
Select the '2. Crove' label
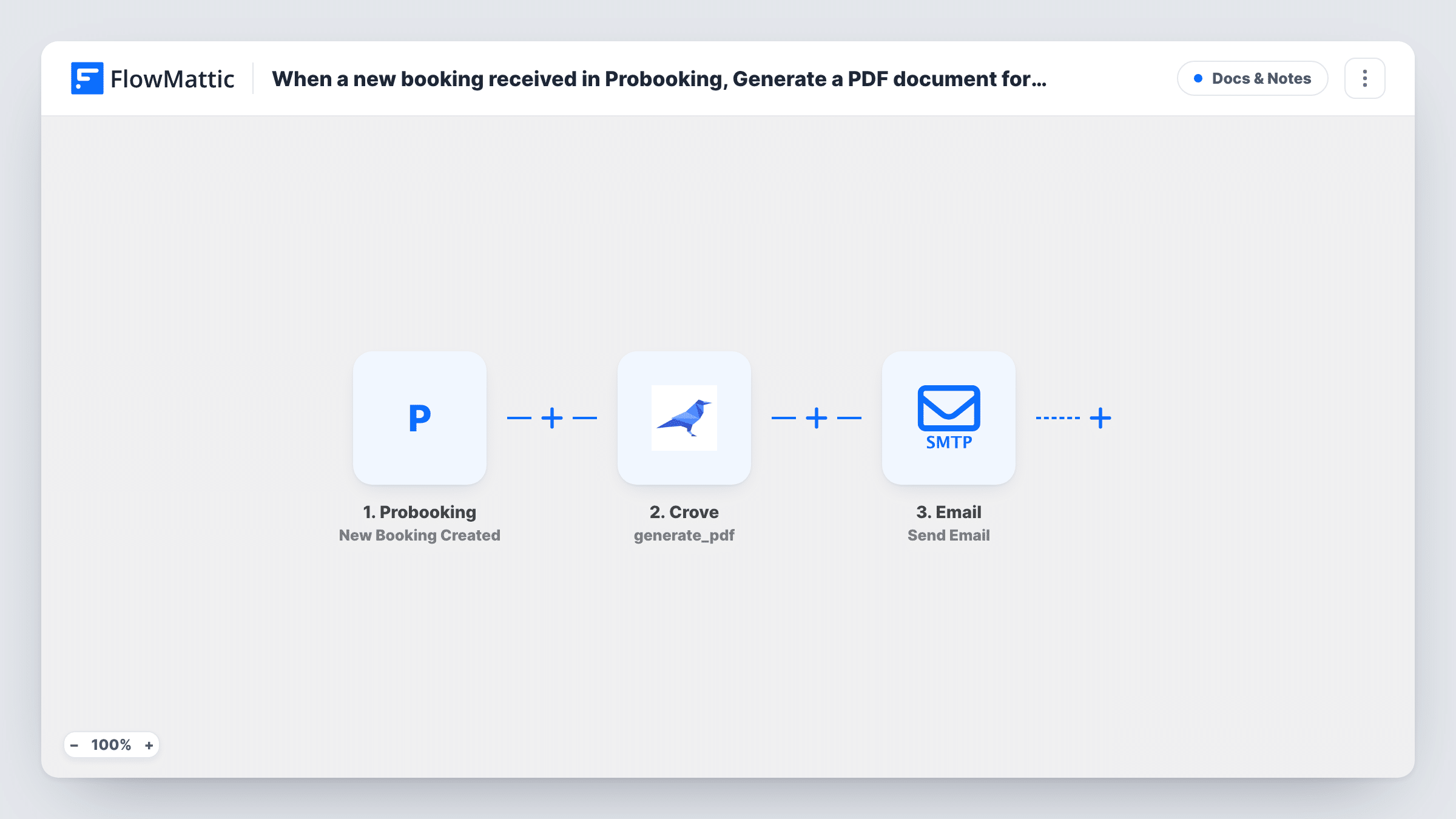coord(684,512)
